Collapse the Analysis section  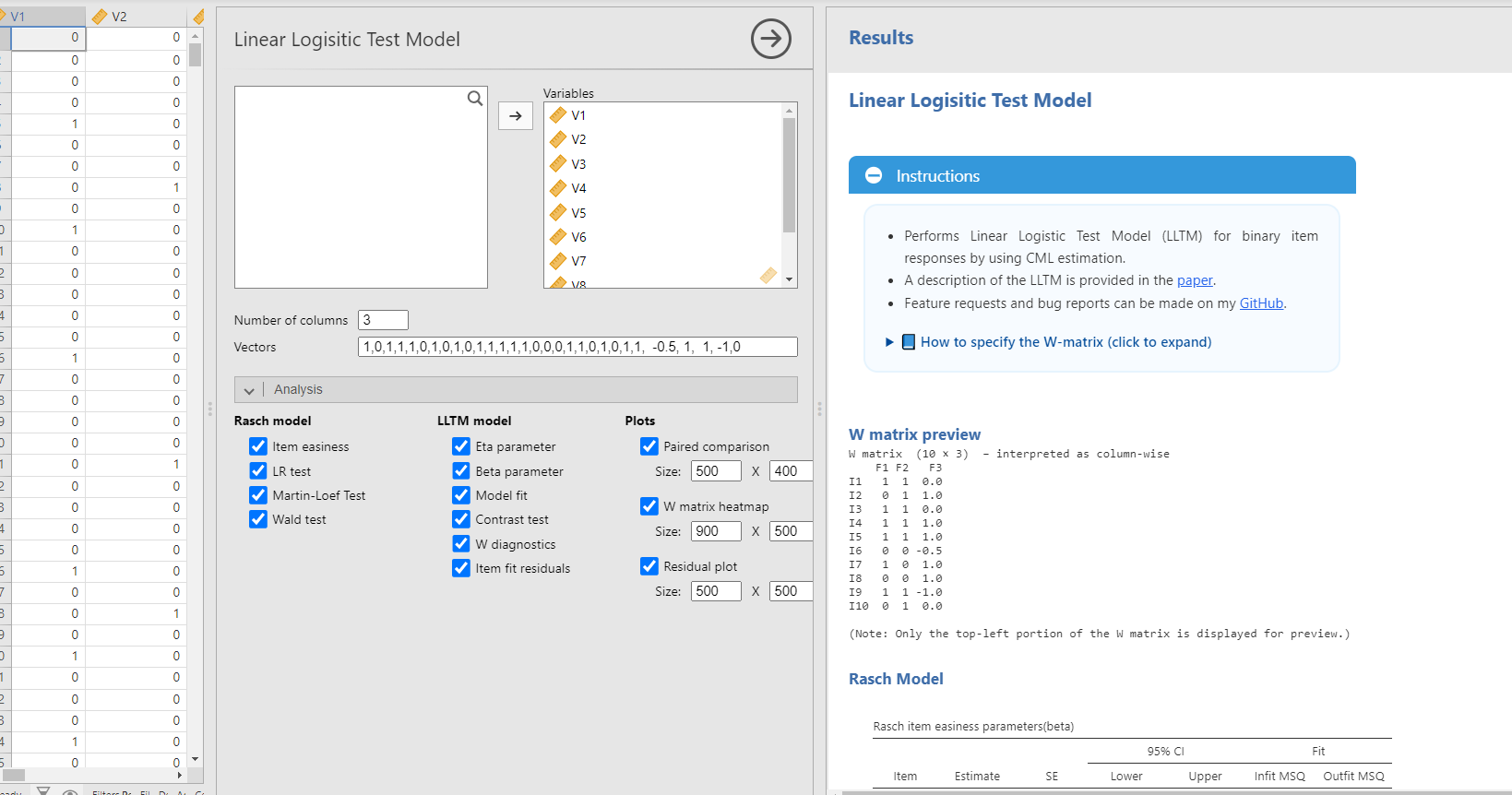pyautogui.click(x=249, y=390)
